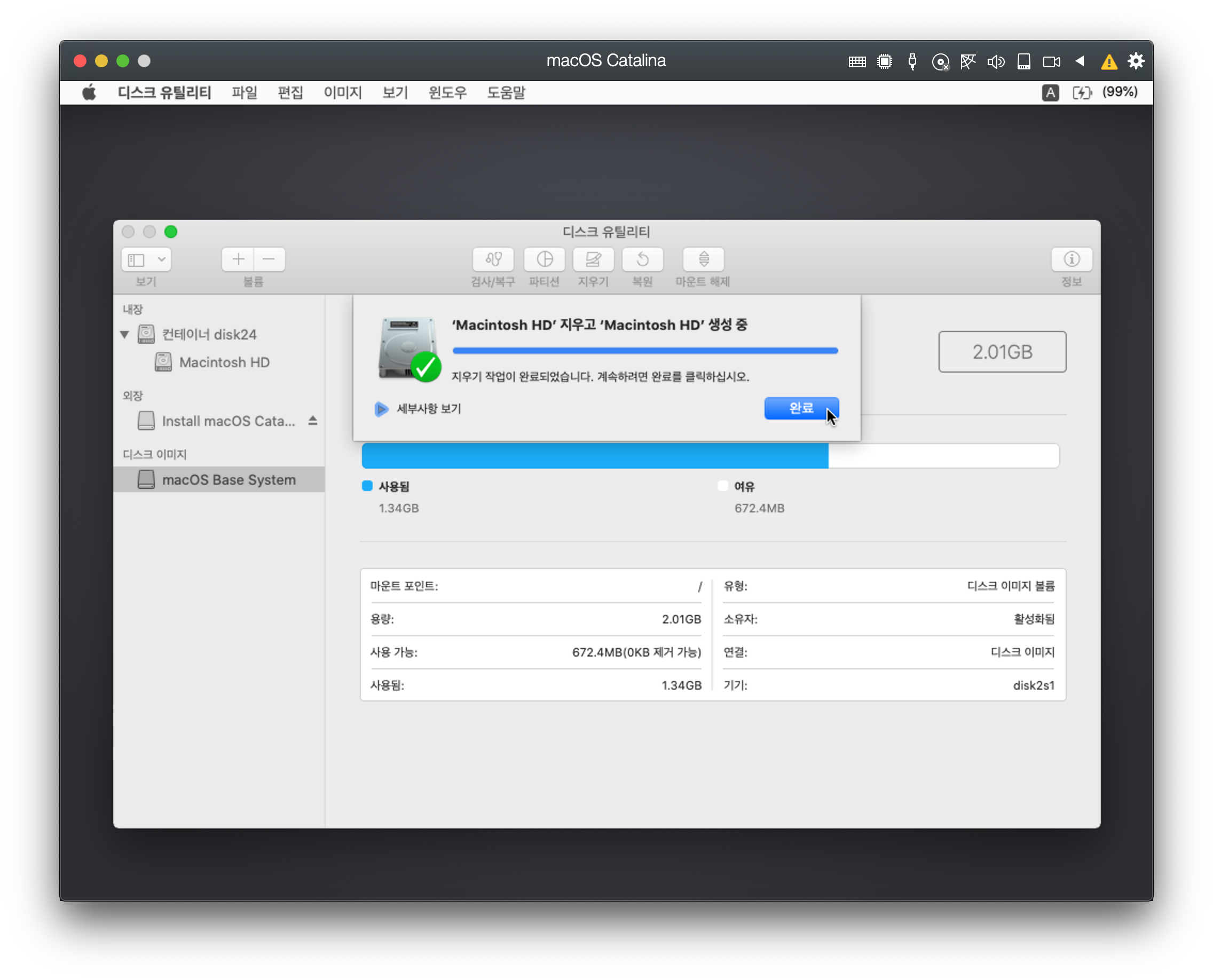Click the blue 완료 button
Viewport: 1213px width, 980px height.
tap(801, 408)
